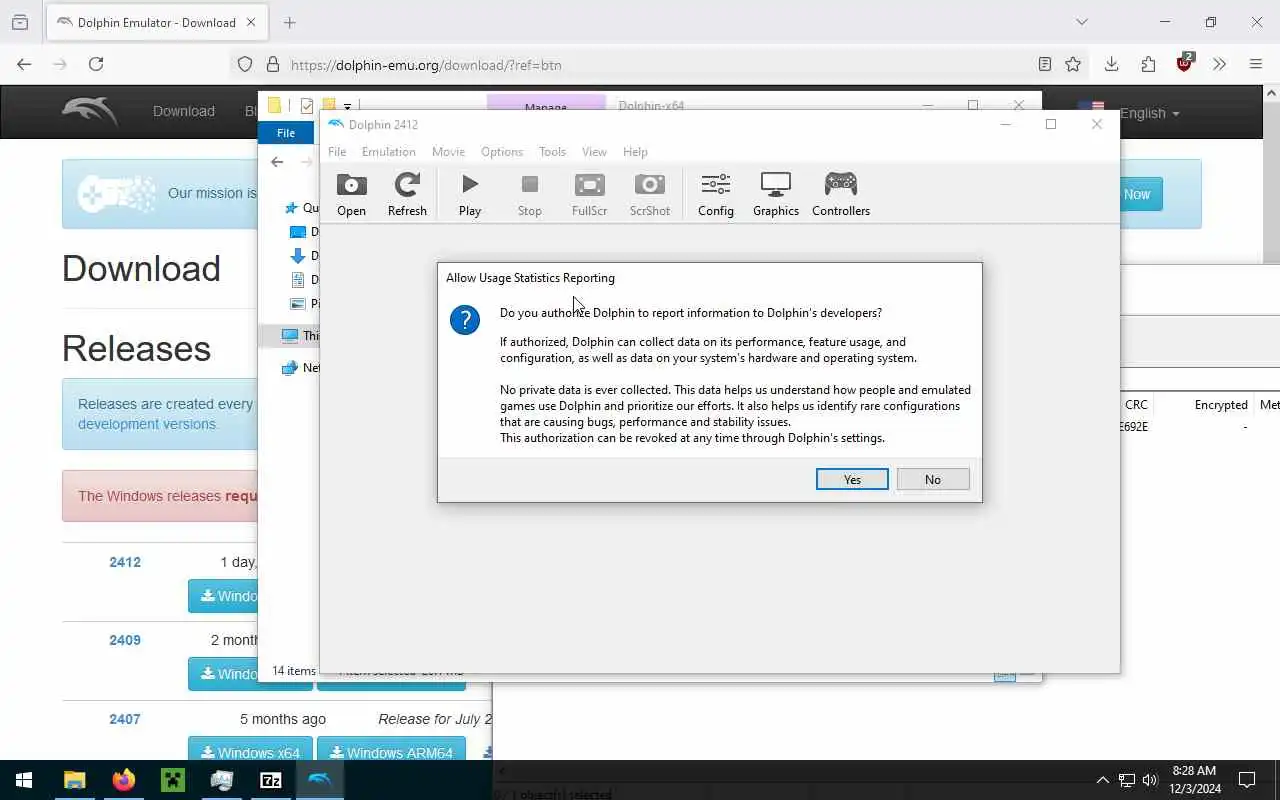Screen dimensions: 1280x800
Task: Open the notification center icon
Action: tap(1247, 780)
